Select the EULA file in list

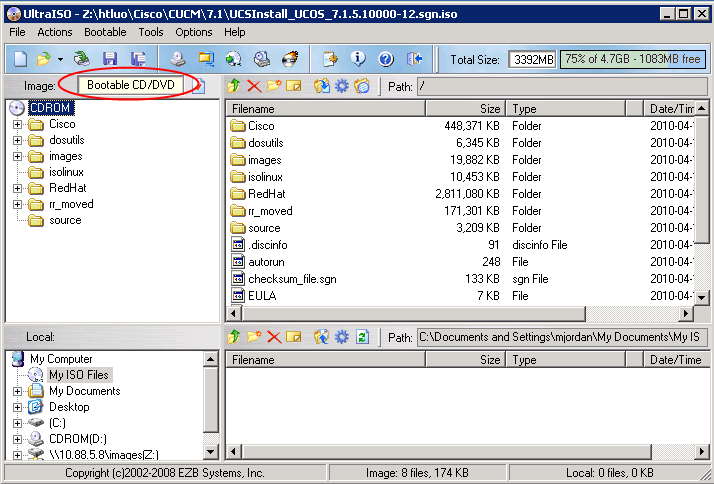[262, 296]
